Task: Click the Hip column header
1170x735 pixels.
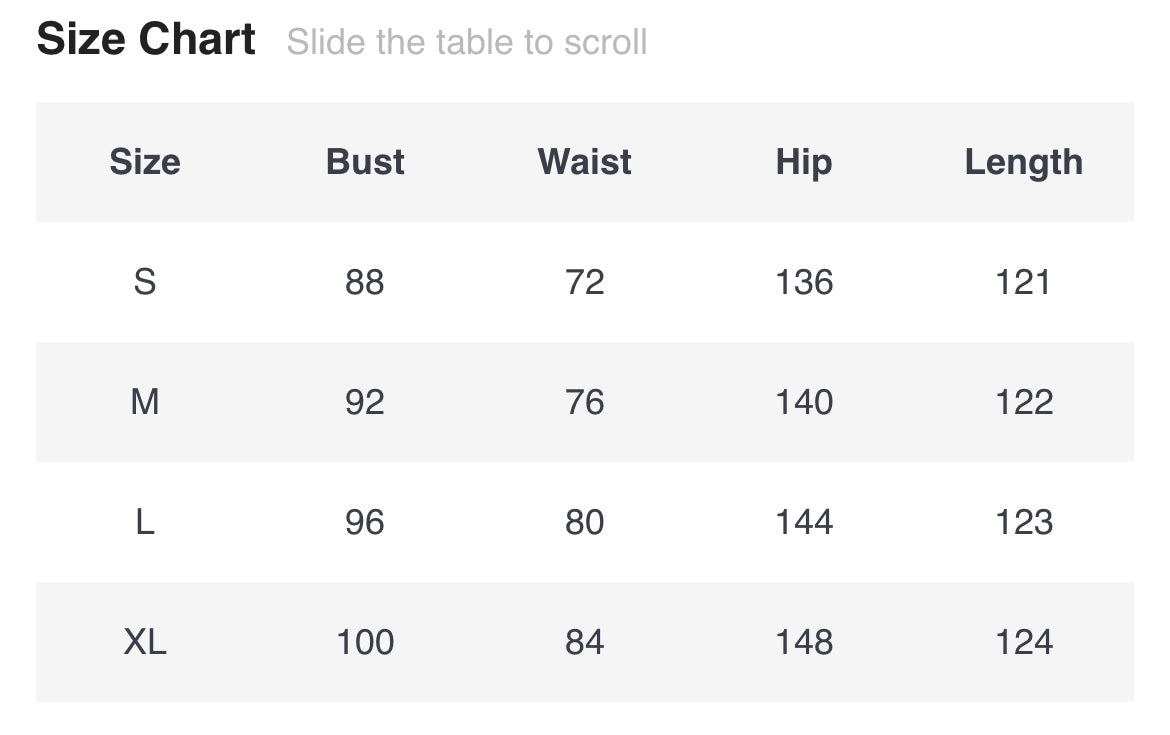Action: tap(804, 162)
